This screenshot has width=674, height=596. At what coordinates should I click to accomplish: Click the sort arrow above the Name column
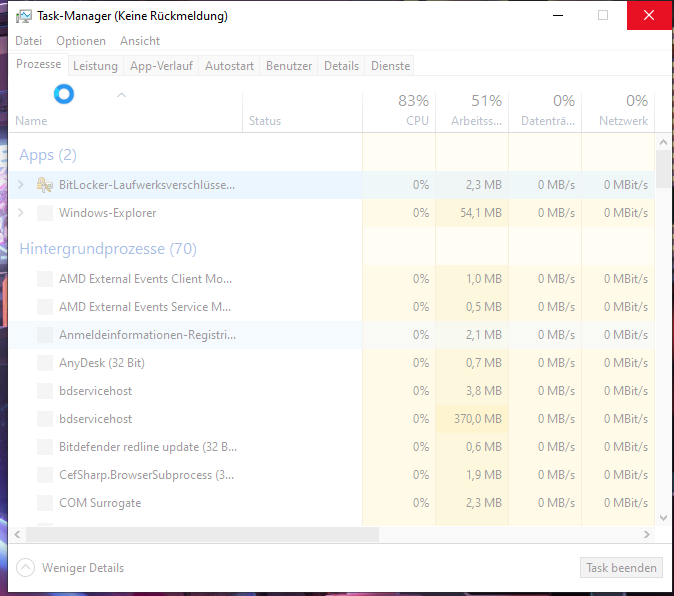click(122, 96)
